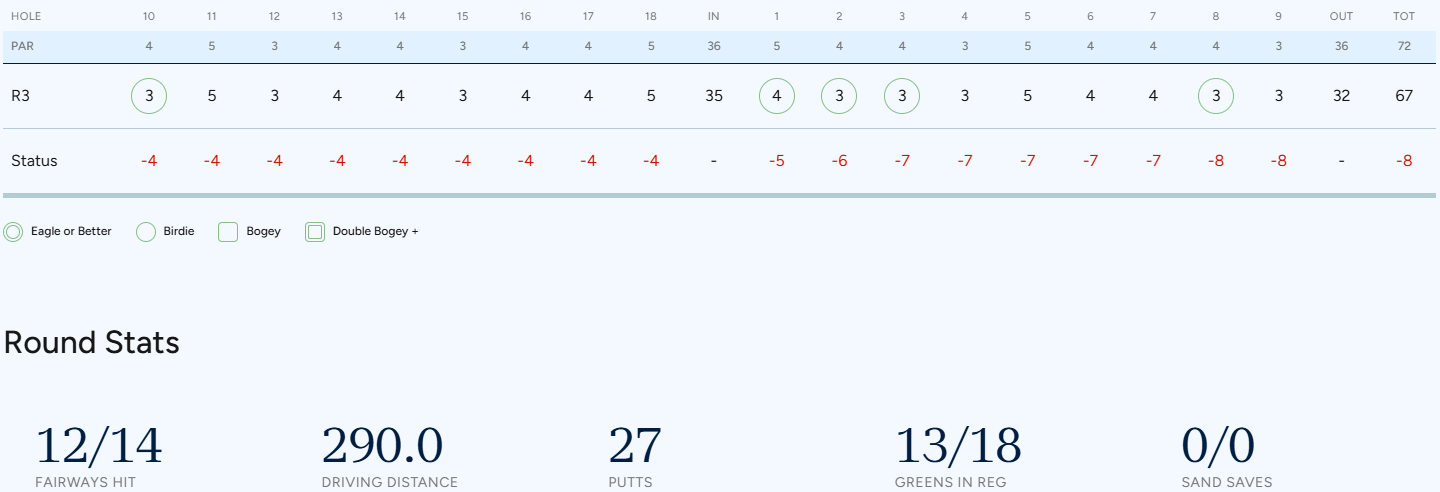Click the Bogey square legend icon

pos(228,232)
